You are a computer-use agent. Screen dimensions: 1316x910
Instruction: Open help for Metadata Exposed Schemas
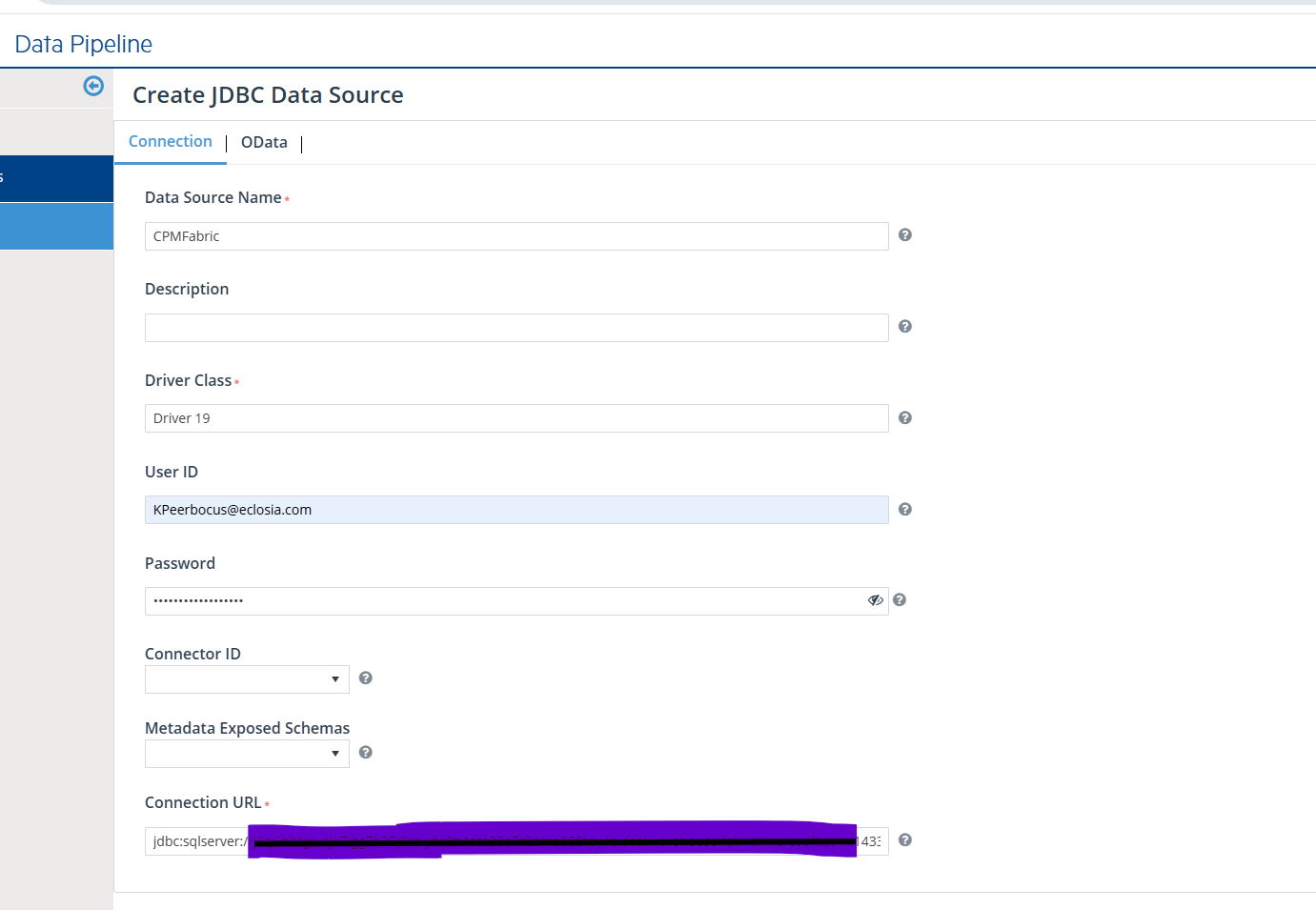pos(366,753)
